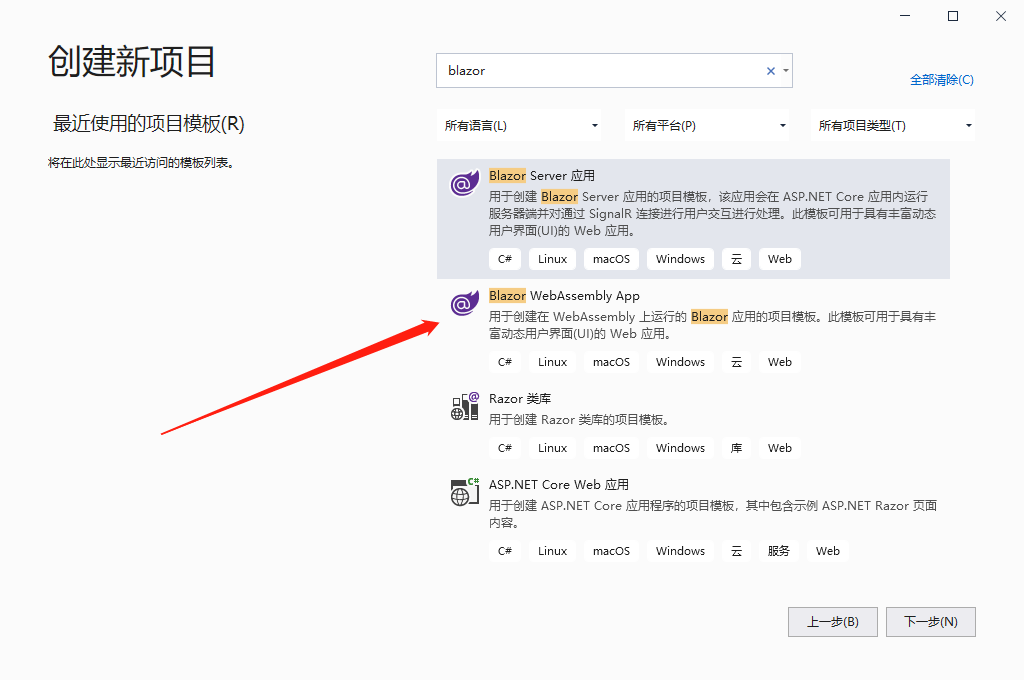Click the 上一步(B) back button

click(833, 622)
